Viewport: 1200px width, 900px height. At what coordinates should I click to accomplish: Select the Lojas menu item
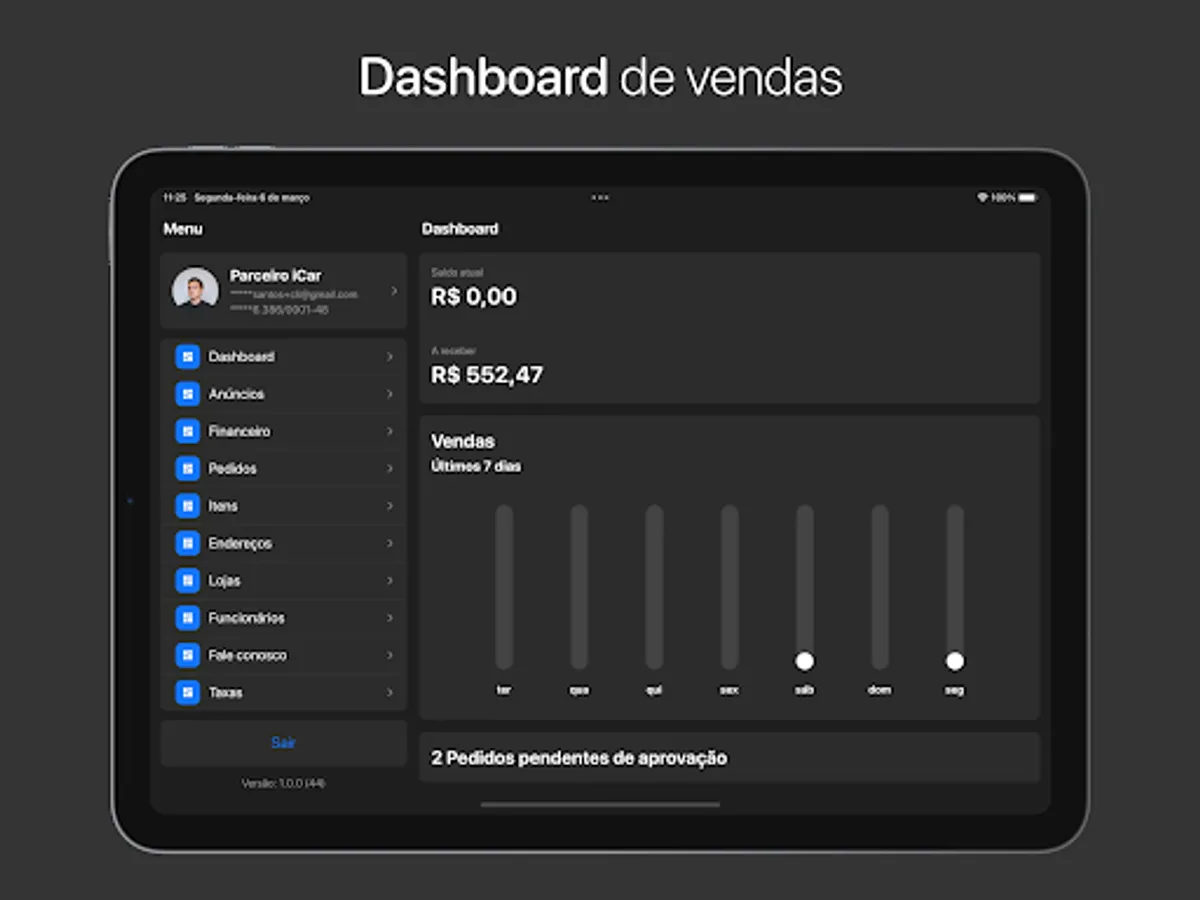click(228, 580)
